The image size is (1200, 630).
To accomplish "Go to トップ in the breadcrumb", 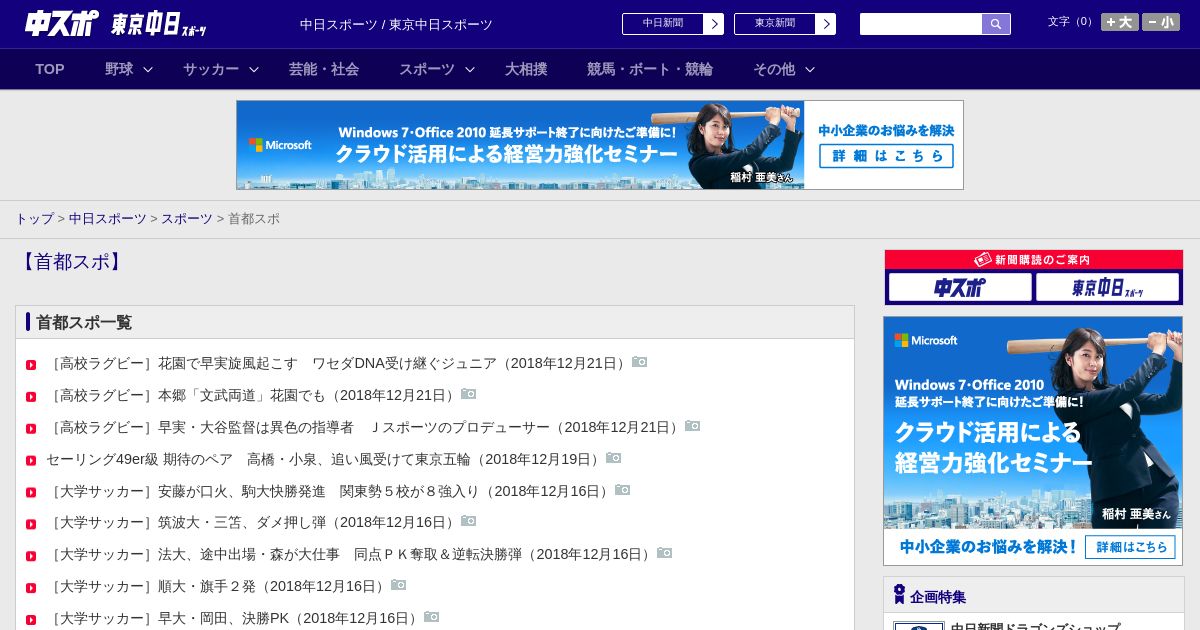I will point(34,218).
